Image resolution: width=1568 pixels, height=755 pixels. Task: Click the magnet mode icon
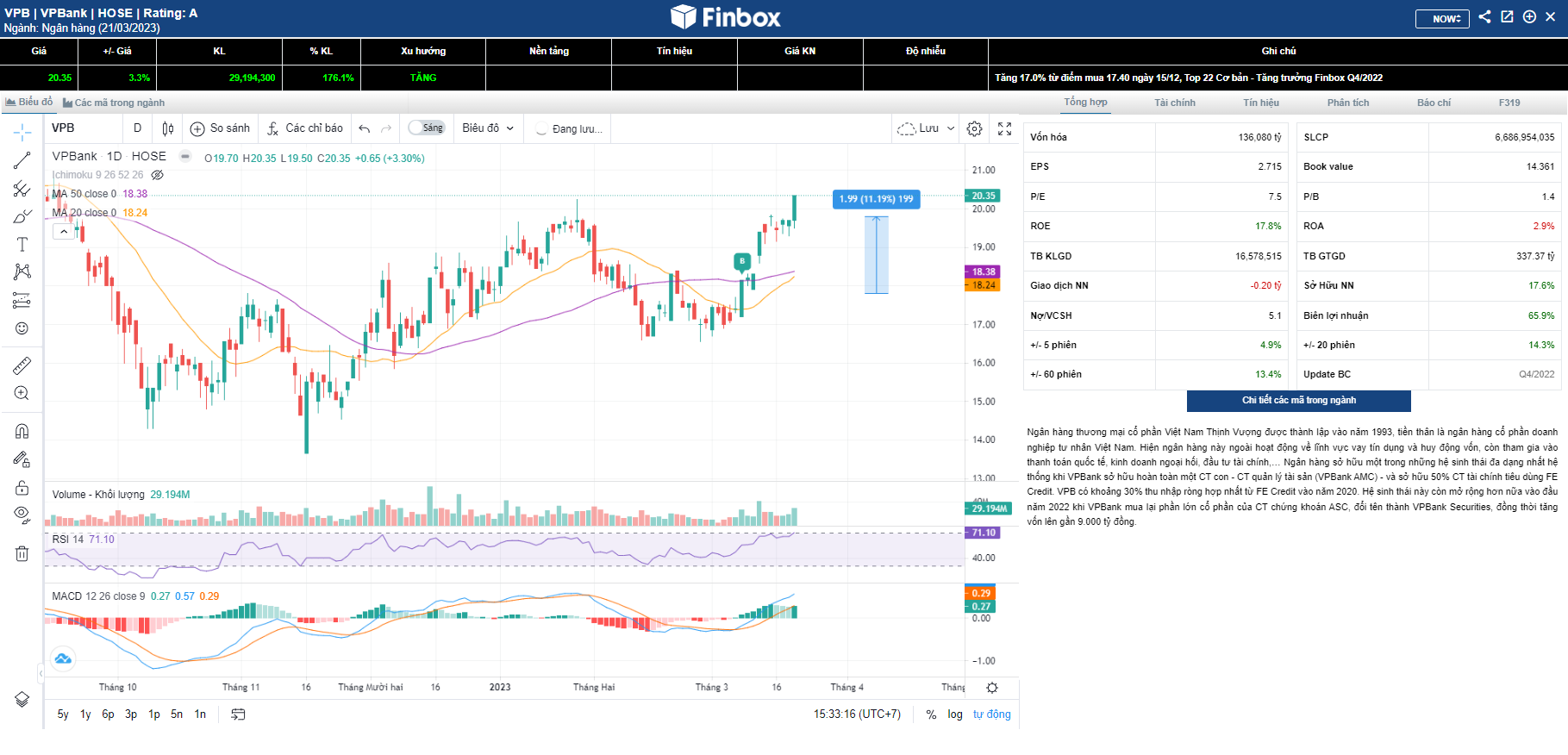(22, 431)
